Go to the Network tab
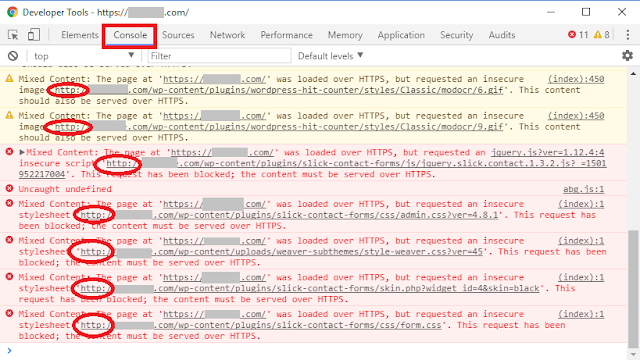This screenshot has height=360, width=640. point(227,35)
